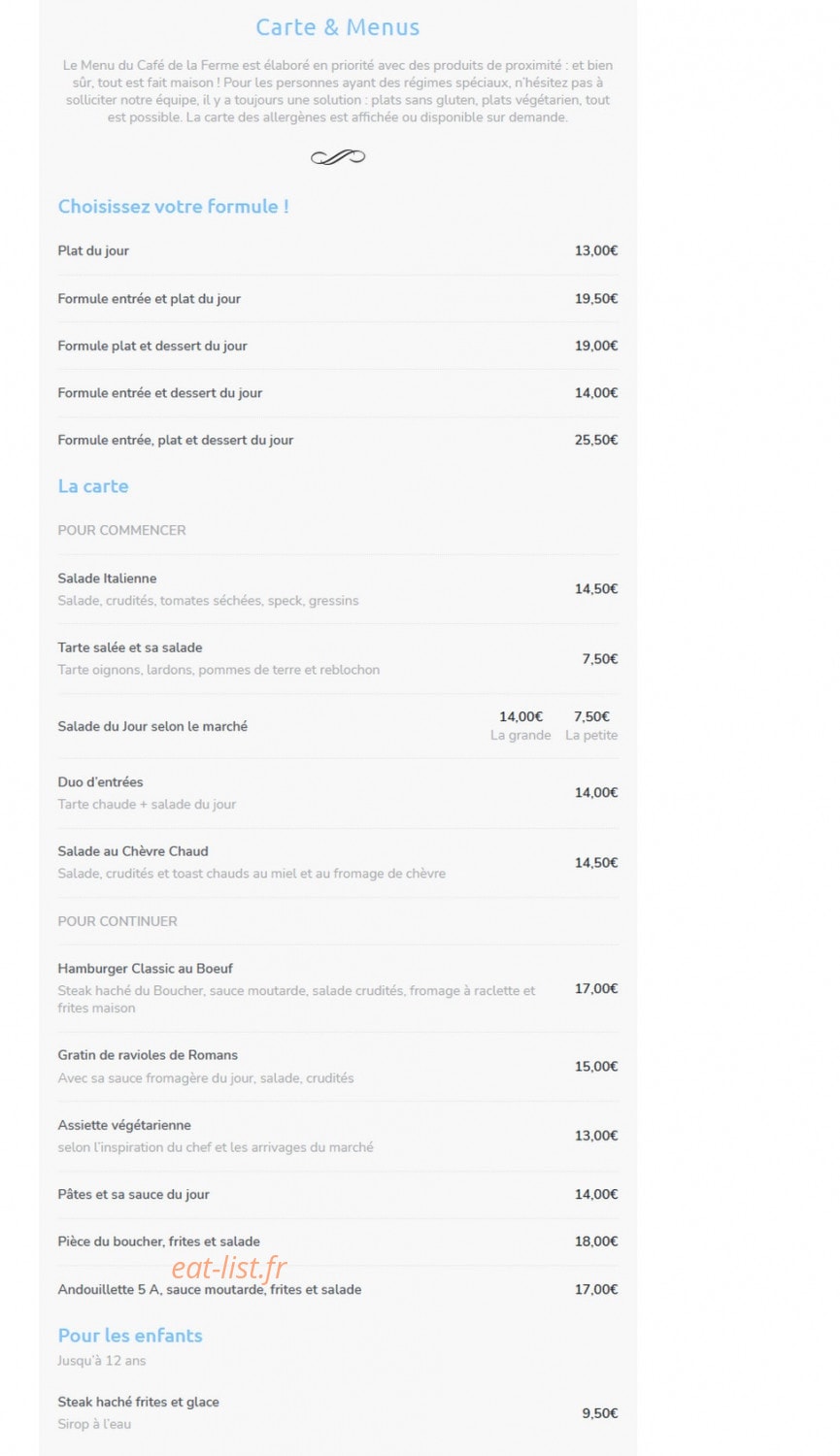Click Formule entrée, plat et dessert price 25,50€
Image resolution: width=840 pixels, height=1456 pixels.
[596, 440]
